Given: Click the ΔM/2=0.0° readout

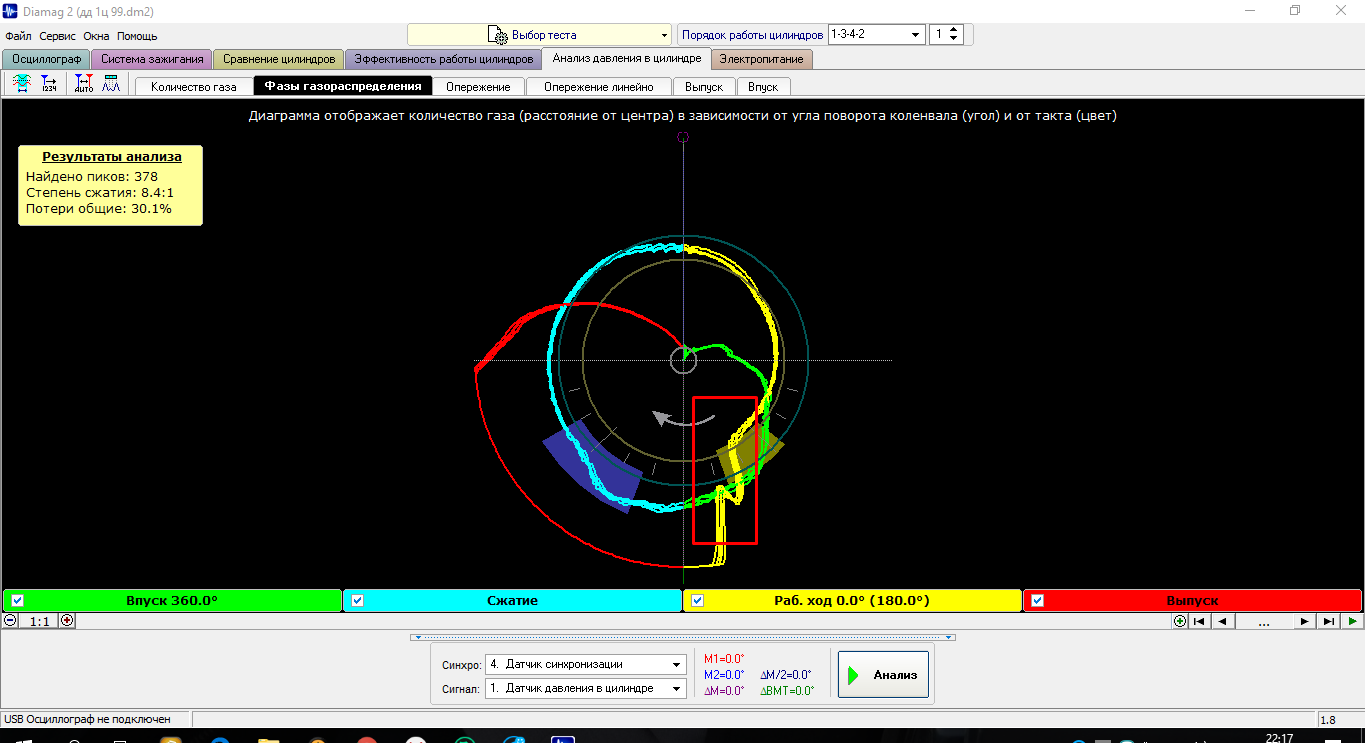Looking at the screenshot, I should tap(786, 675).
